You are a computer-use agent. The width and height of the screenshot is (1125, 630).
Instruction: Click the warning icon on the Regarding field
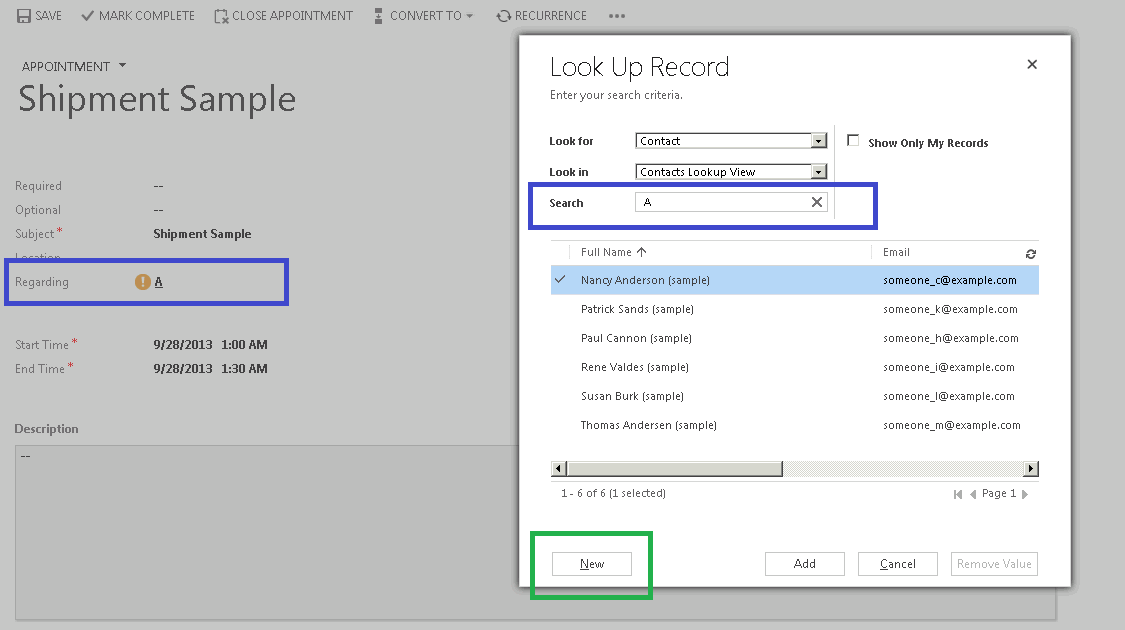(142, 281)
